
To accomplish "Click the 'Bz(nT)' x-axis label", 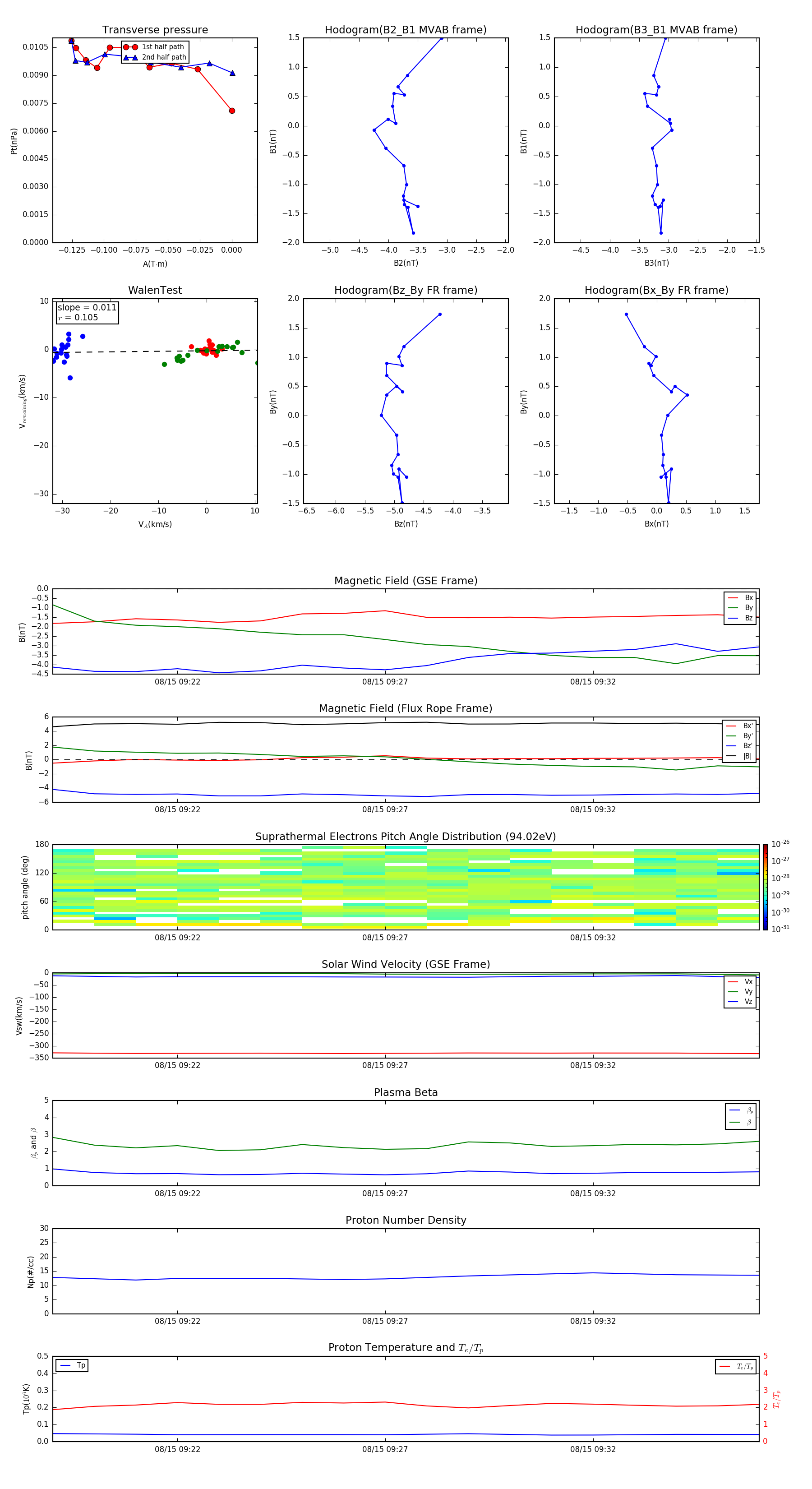I will coord(406,524).
